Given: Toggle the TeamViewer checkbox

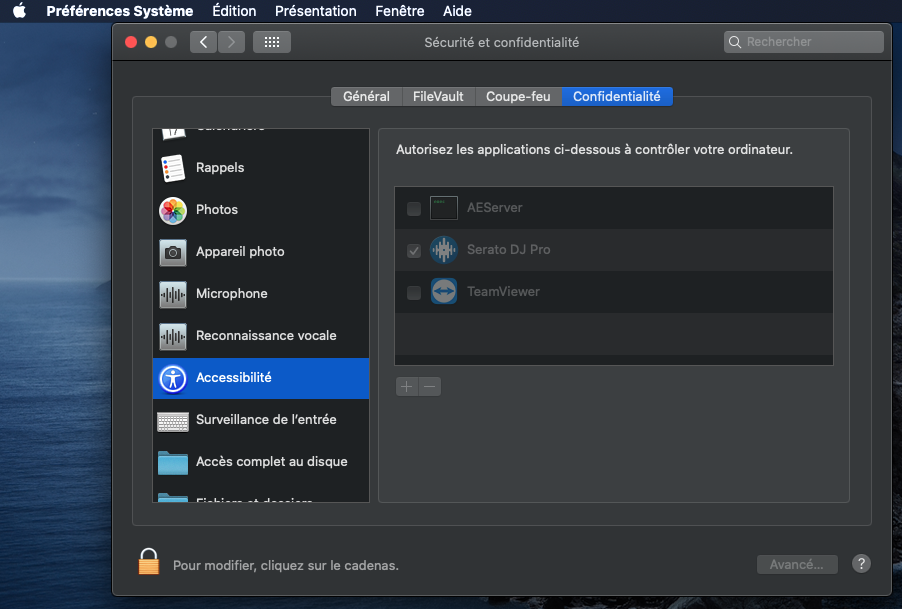Looking at the screenshot, I should click(414, 292).
